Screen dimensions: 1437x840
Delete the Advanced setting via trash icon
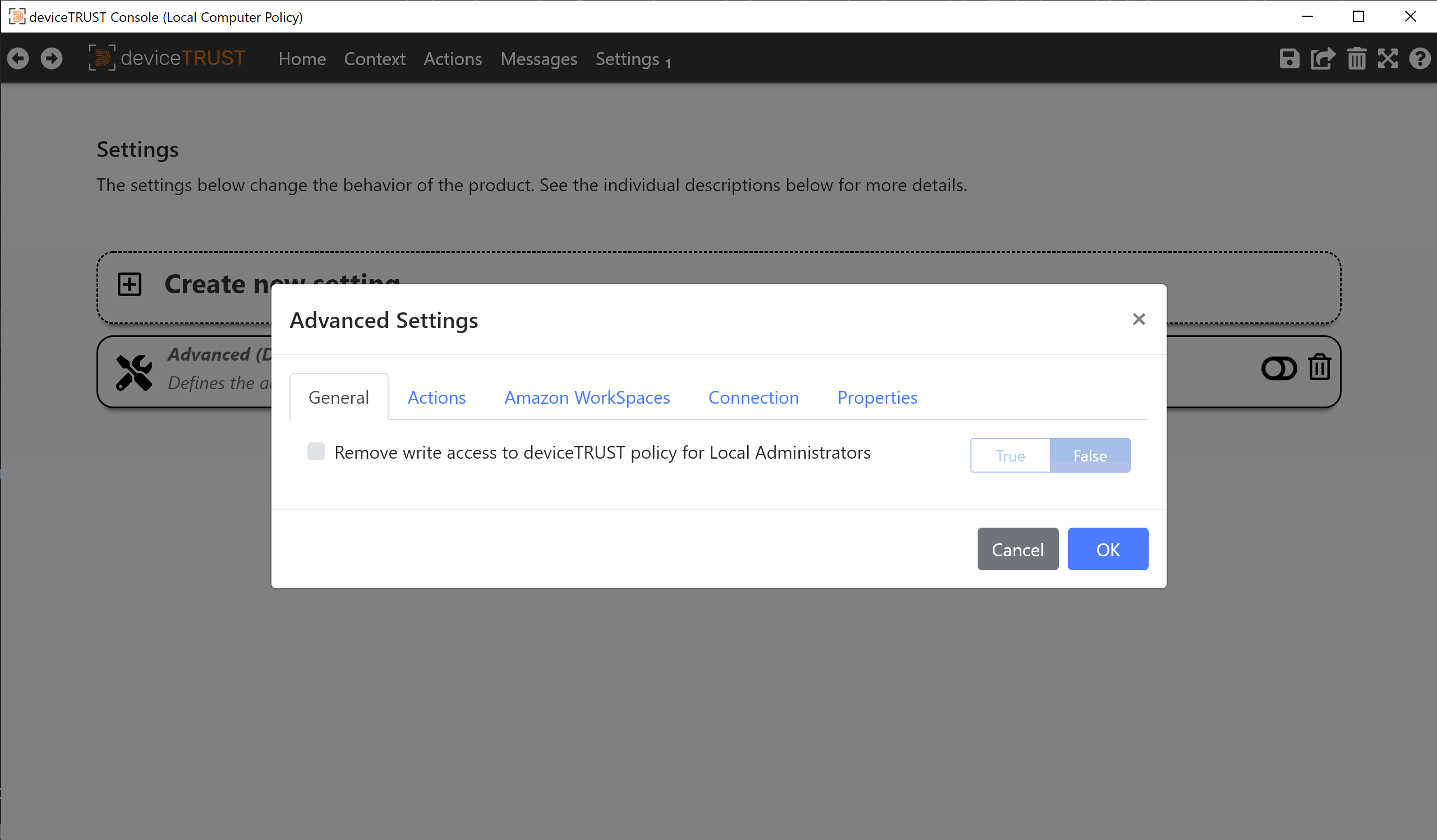pos(1320,367)
